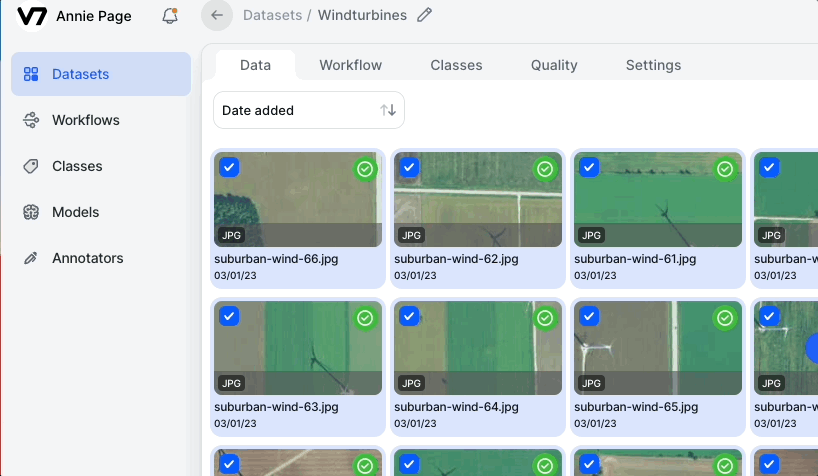This screenshot has height=476, width=818.
Task: Uncheck suburban-wind-65.jpg checkbox
Action: point(590,316)
